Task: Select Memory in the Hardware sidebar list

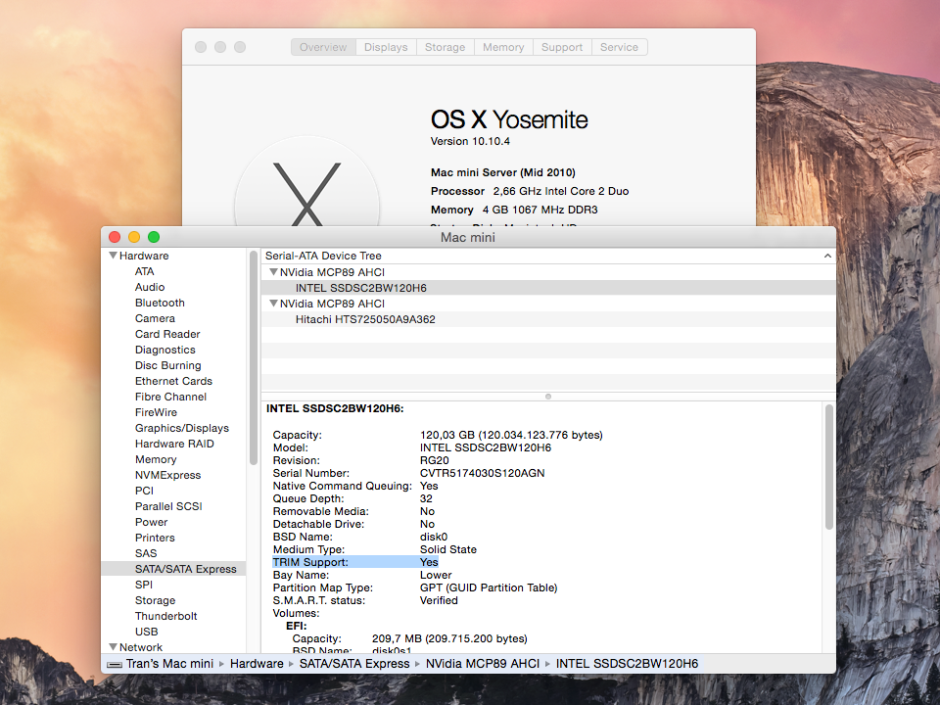Action: (x=156, y=459)
